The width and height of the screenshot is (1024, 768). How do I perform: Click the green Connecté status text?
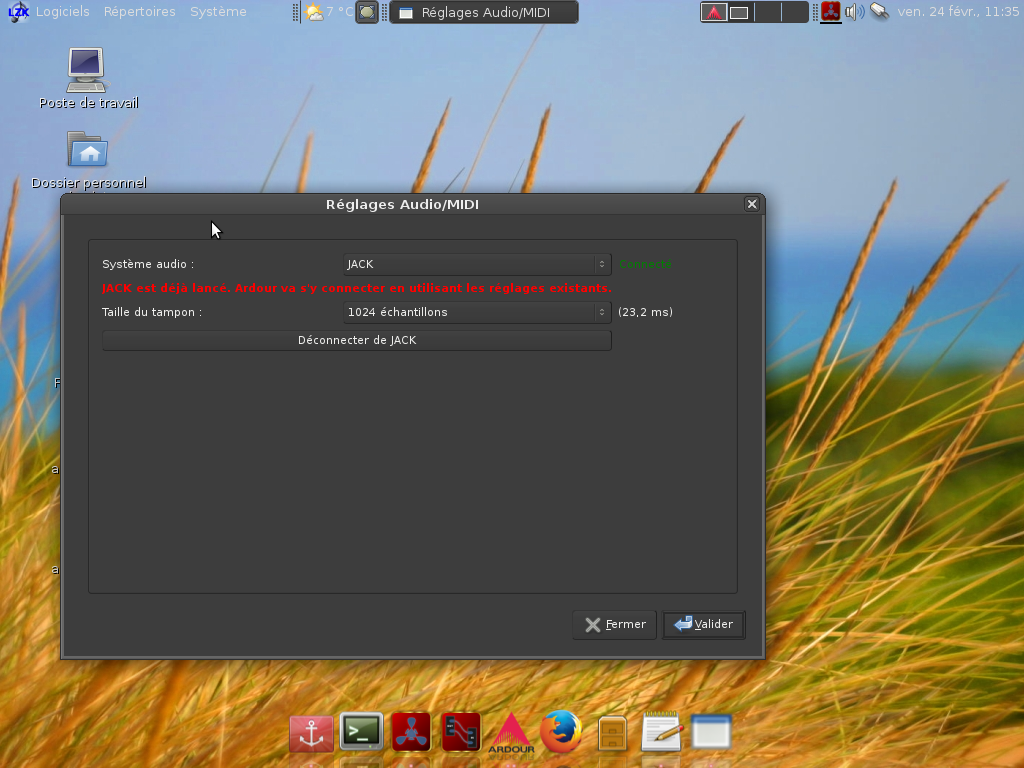[x=645, y=264]
